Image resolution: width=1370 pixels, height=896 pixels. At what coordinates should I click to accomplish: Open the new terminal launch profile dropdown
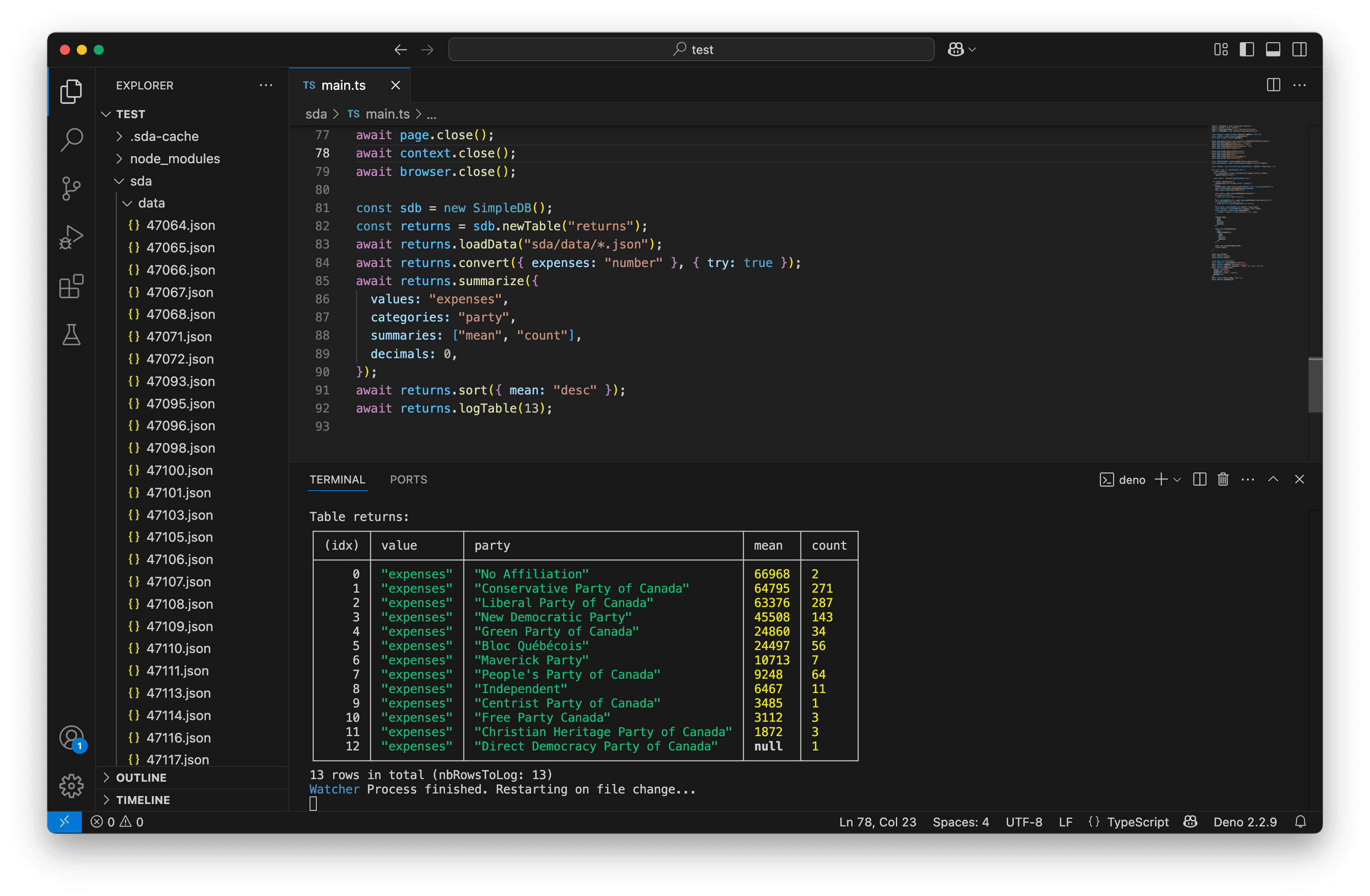coord(1178,480)
